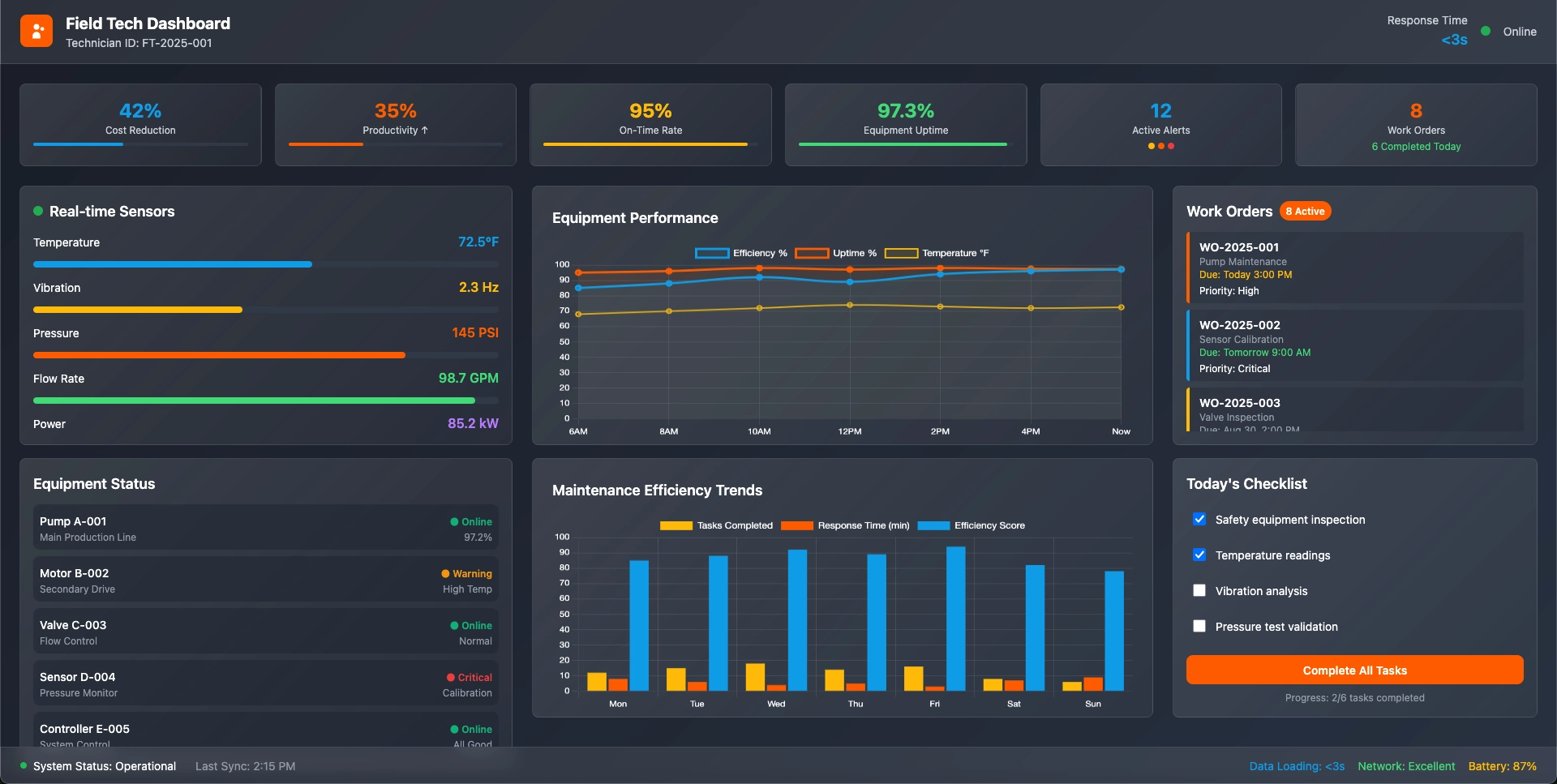Screen dimensions: 1557x784
Task: Click the green Online status indicator dot
Action: pos(1485,31)
